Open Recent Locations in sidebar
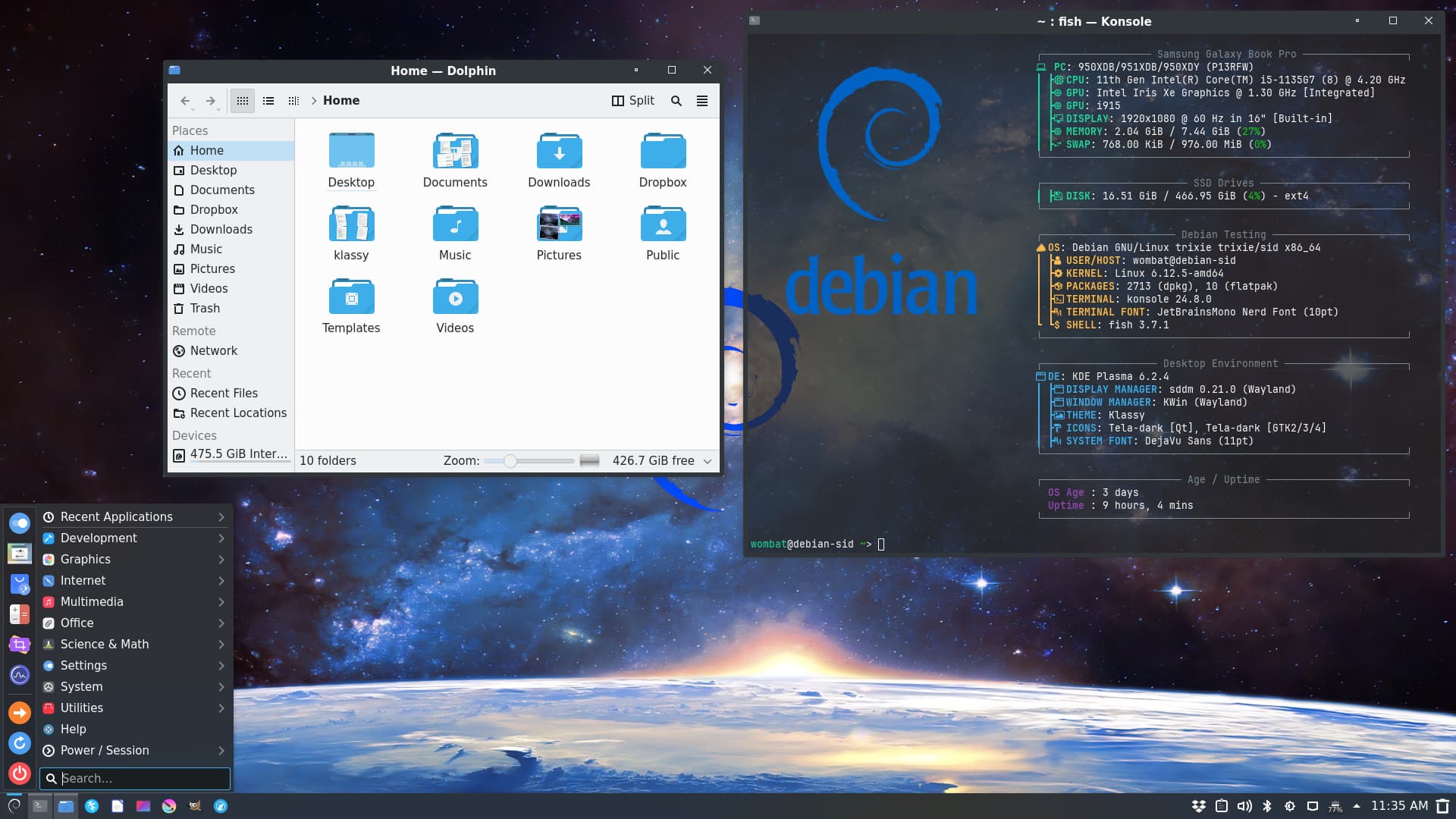 (231, 413)
